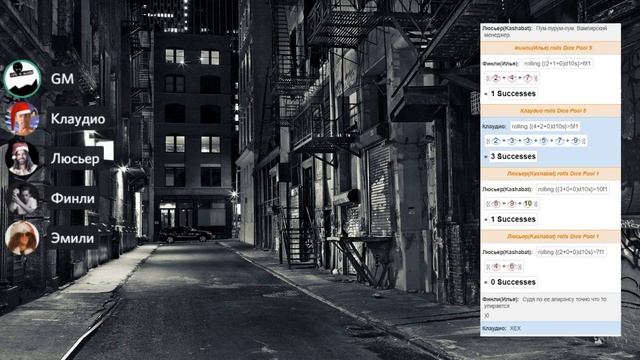Click the 'Финли(Илья) rolls Dice Pool 5' header
The image size is (640, 360).
pos(550,48)
